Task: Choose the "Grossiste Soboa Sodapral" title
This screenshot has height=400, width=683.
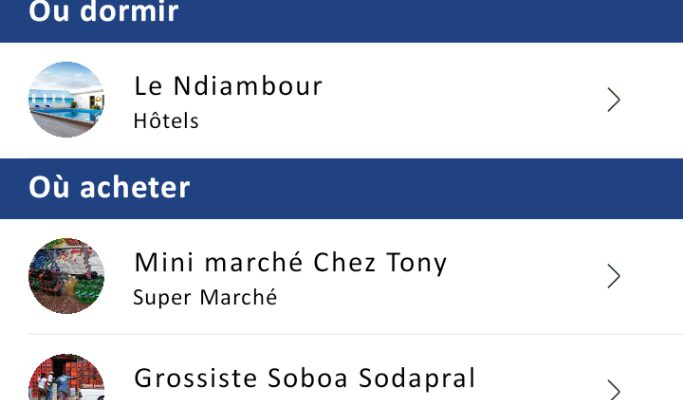Action: pos(304,378)
